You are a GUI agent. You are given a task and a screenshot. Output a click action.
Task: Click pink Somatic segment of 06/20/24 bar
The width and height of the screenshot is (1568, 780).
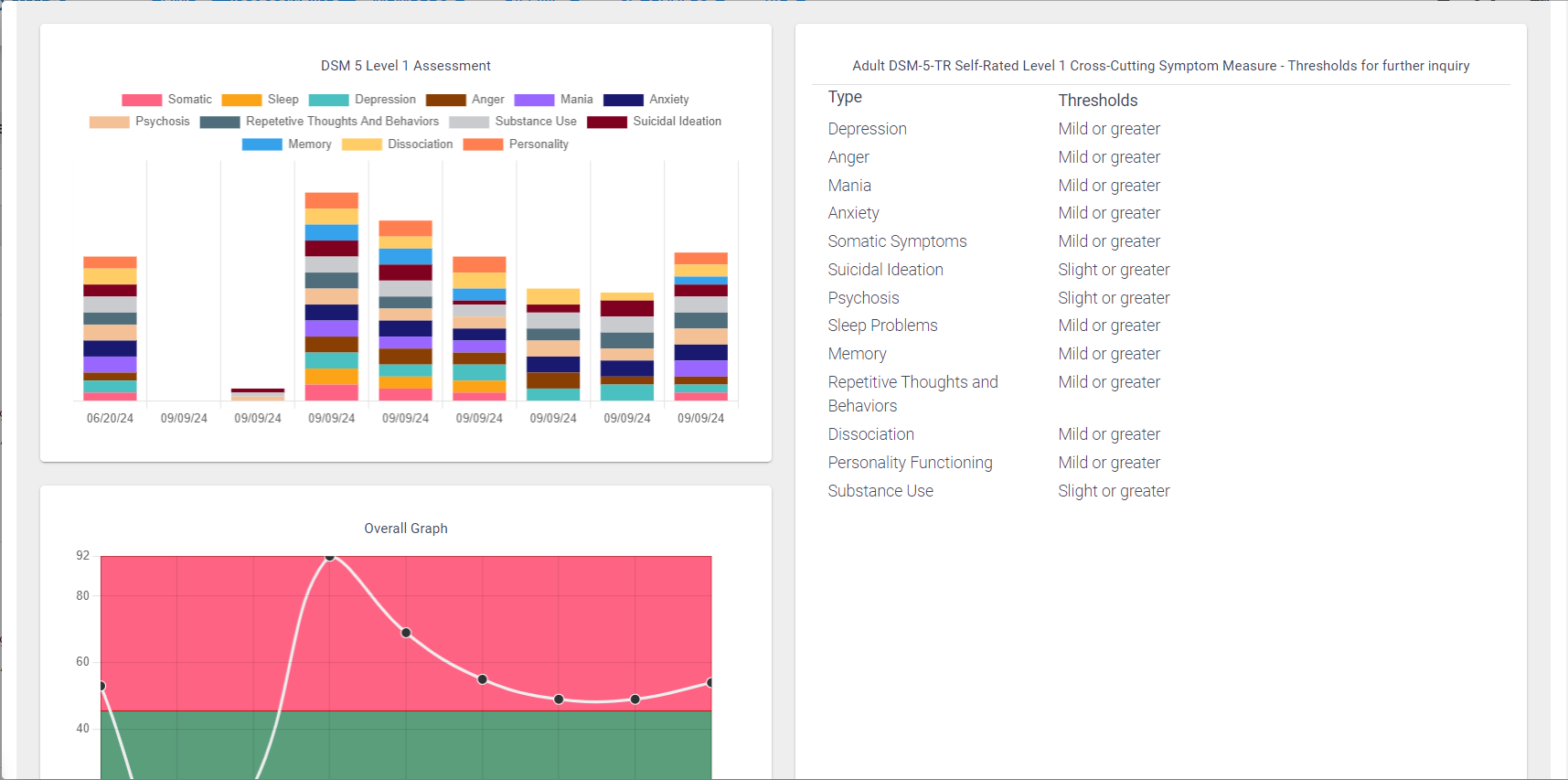pyautogui.click(x=110, y=397)
